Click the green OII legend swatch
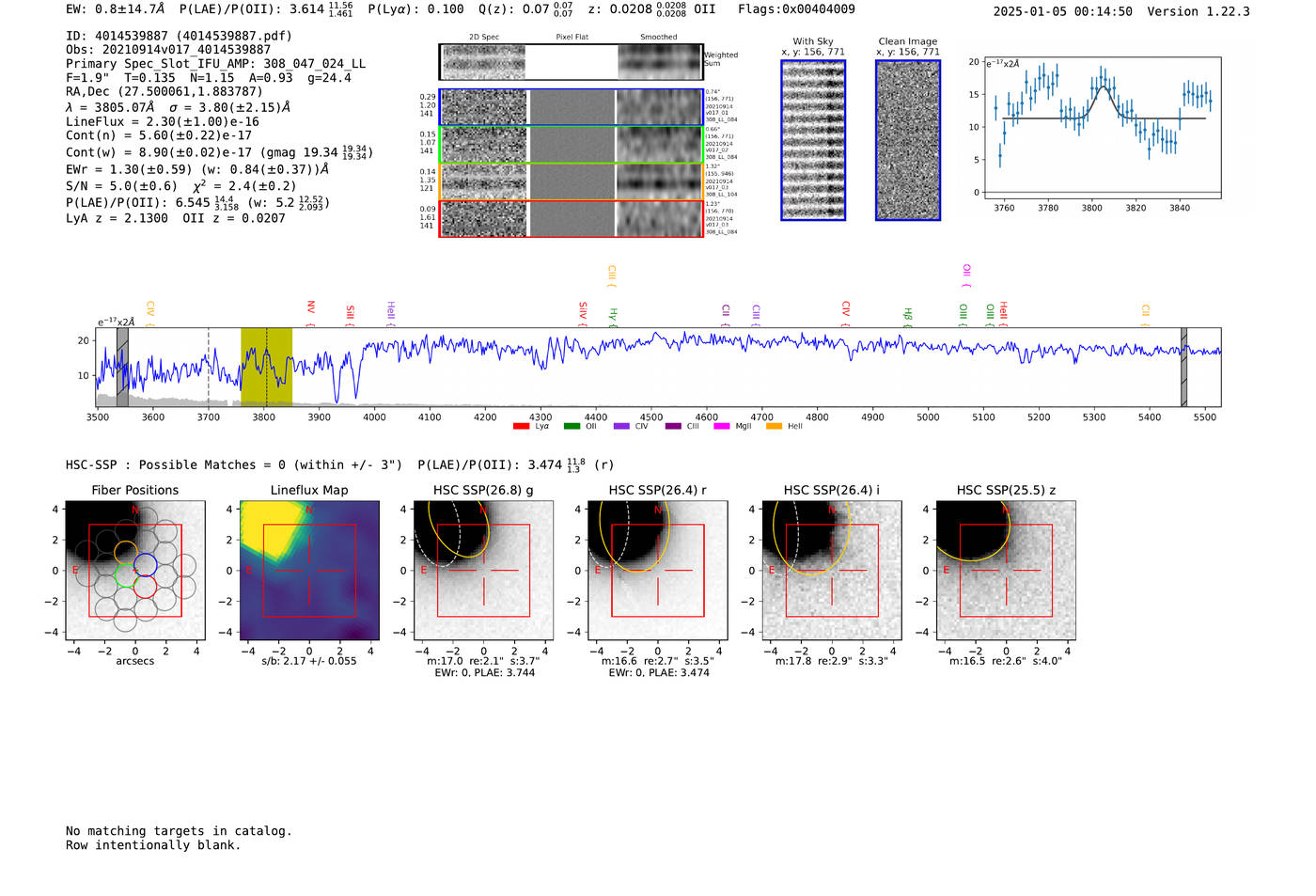 [572, 427]
